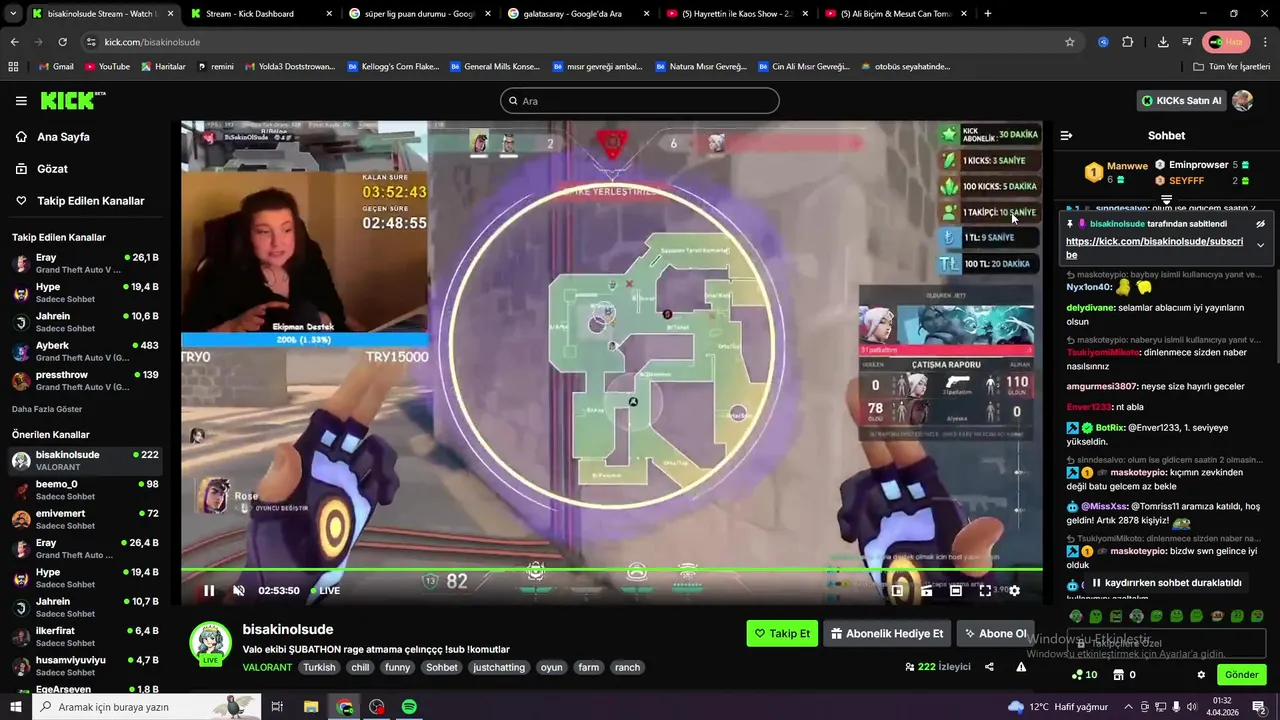1280x720 pixels.
Task: Select the ranch tag
Action: click(x=627, y=667)
